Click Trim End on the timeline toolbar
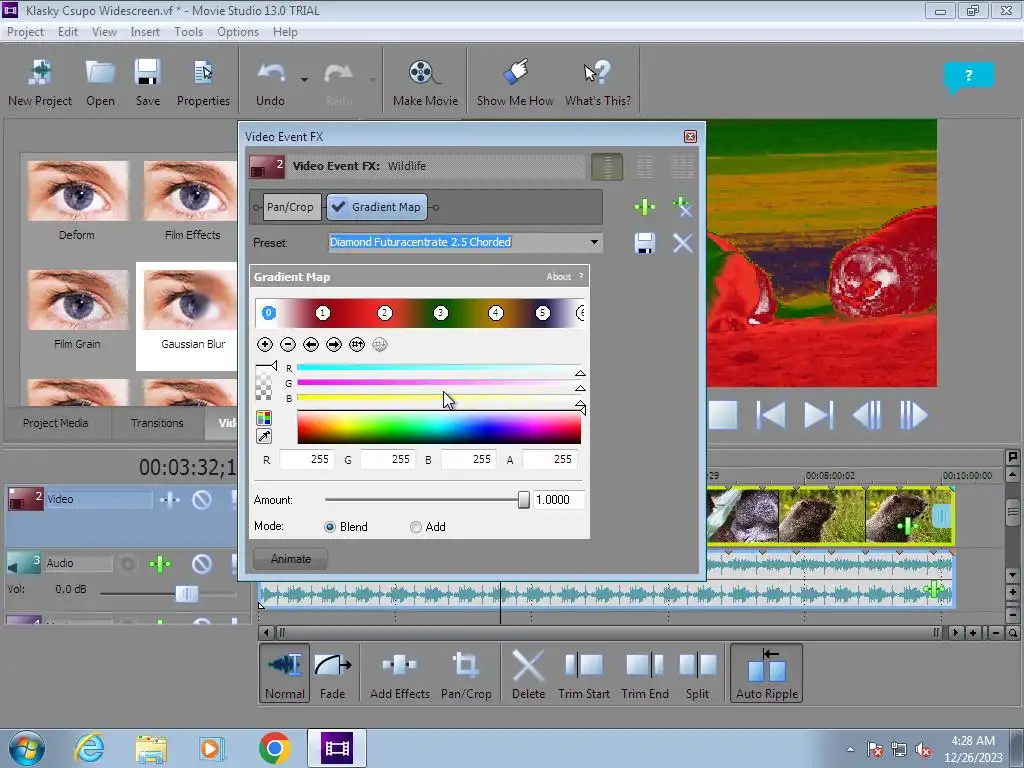Screen dimensions: 1024x768 (645, 673)
